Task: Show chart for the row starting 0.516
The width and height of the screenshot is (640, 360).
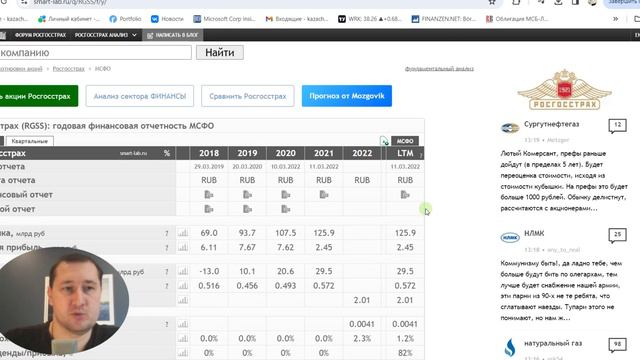Action: [x=183, y=286]
